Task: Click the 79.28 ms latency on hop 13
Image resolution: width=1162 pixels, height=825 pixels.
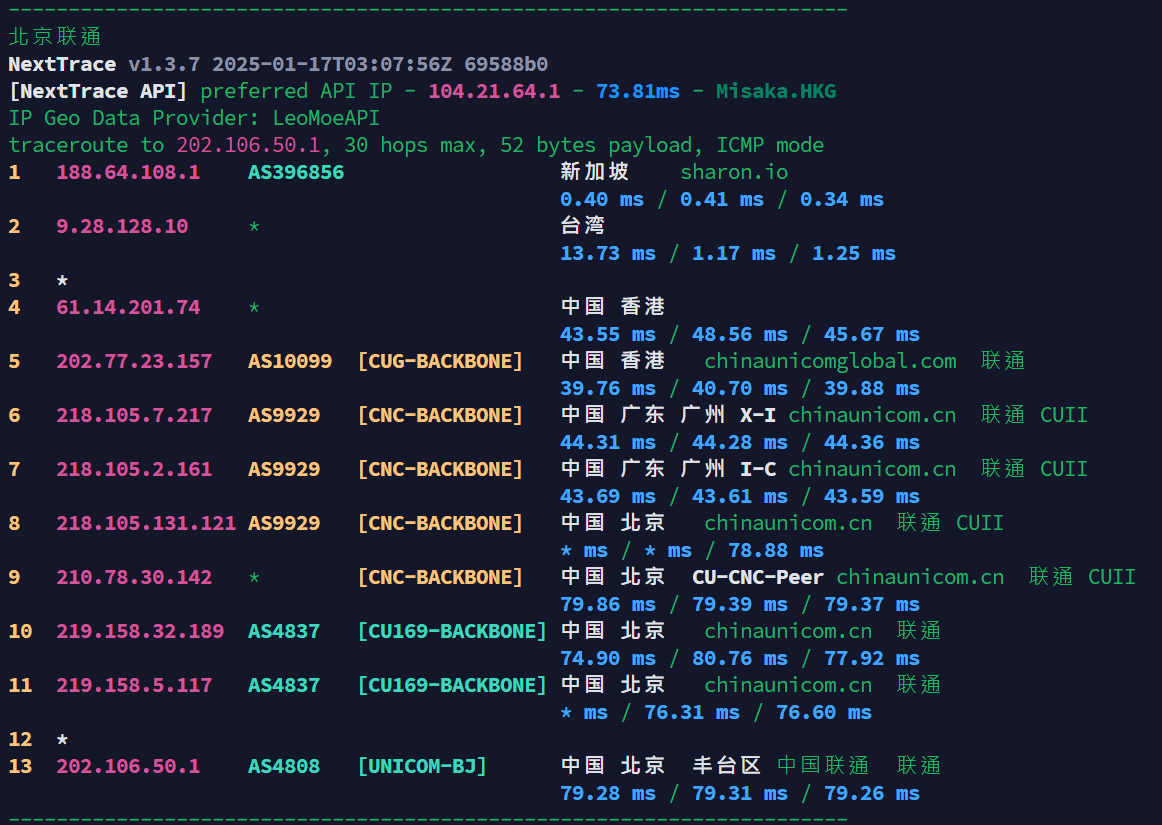Action: [x=608, y=794]
